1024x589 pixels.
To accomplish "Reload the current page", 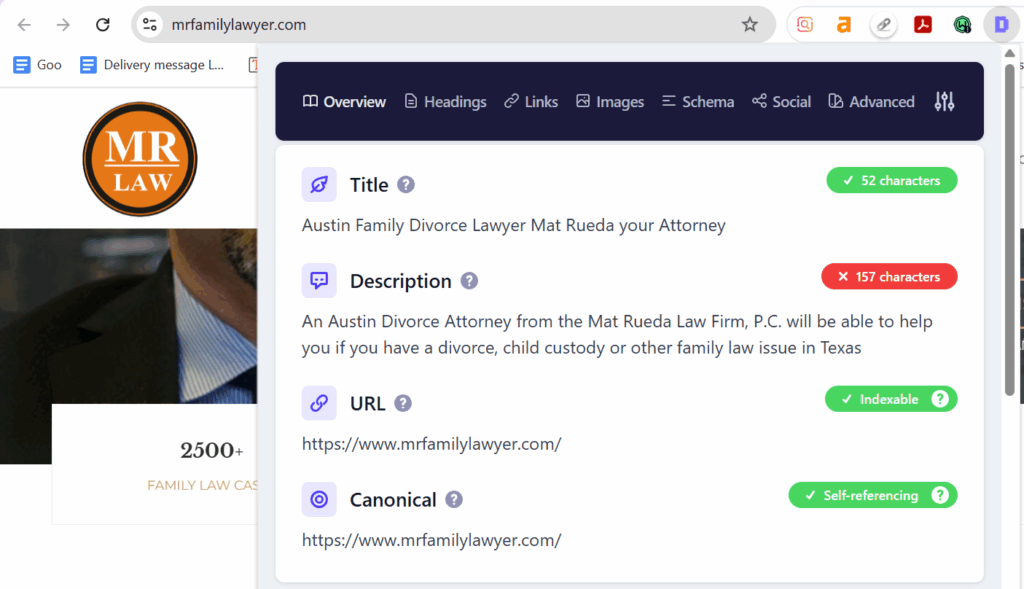I will pos(103,25).
